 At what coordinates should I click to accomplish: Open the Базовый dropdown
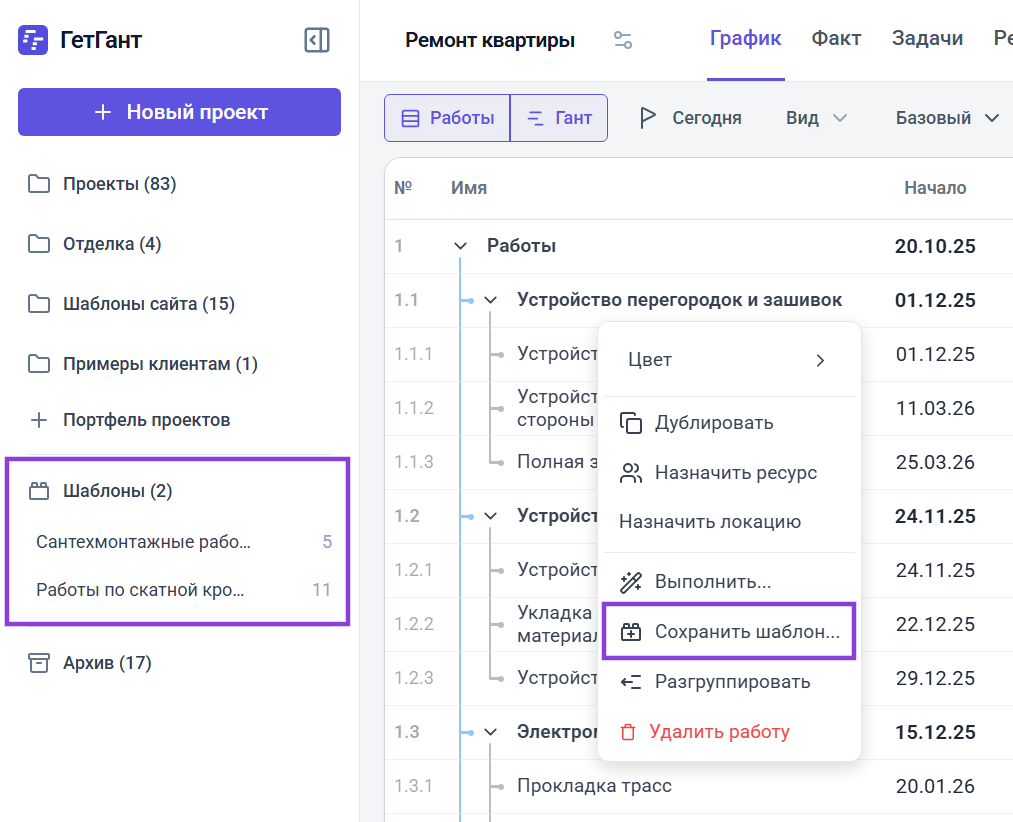click(947, 118)
